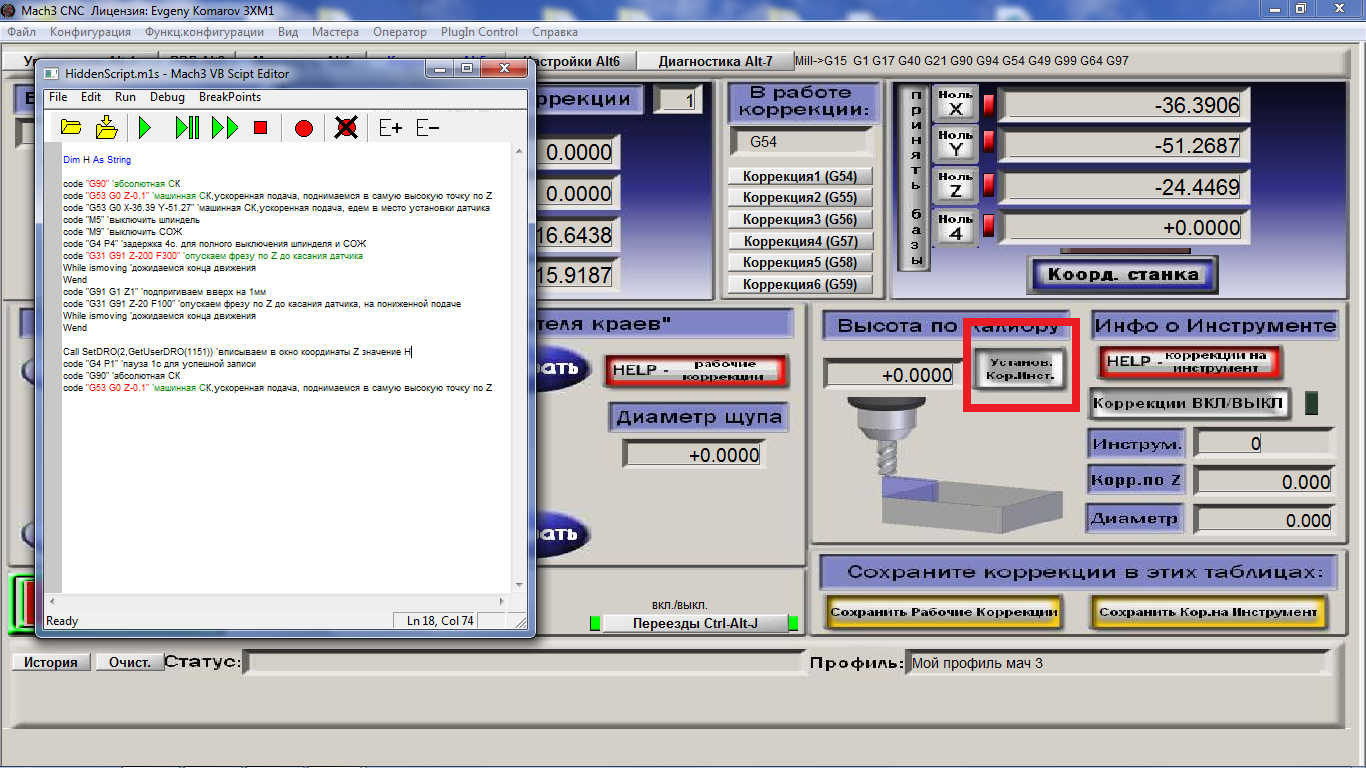Click the Корр.по Z value field
Viewport: 1366px width, 768px height.
pyautogui.click(x=1264, y=482)
